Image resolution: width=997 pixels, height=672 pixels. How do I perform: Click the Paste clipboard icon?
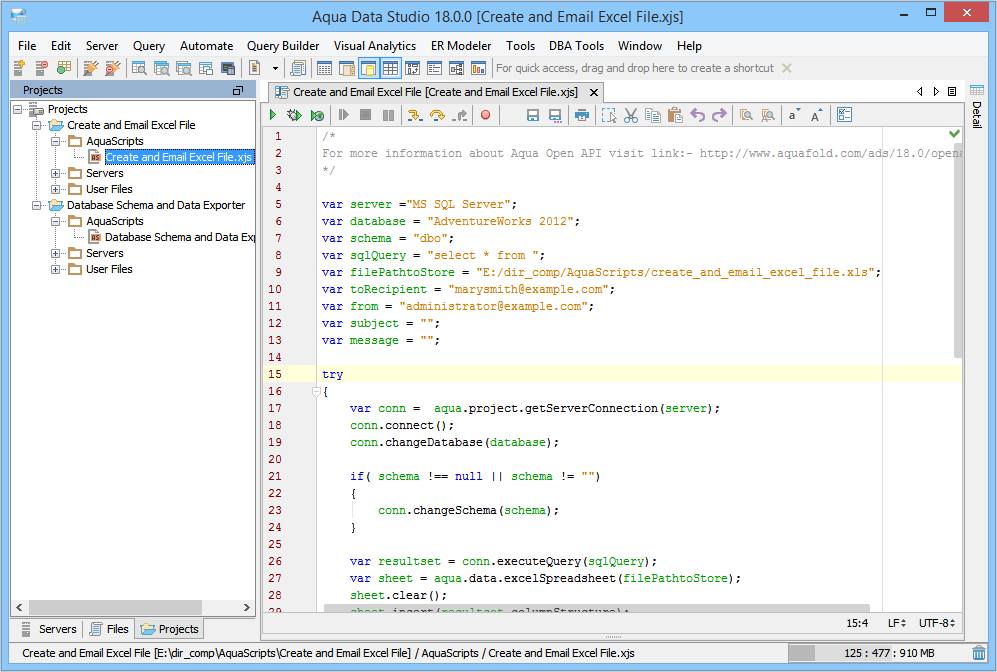(675, 115)
